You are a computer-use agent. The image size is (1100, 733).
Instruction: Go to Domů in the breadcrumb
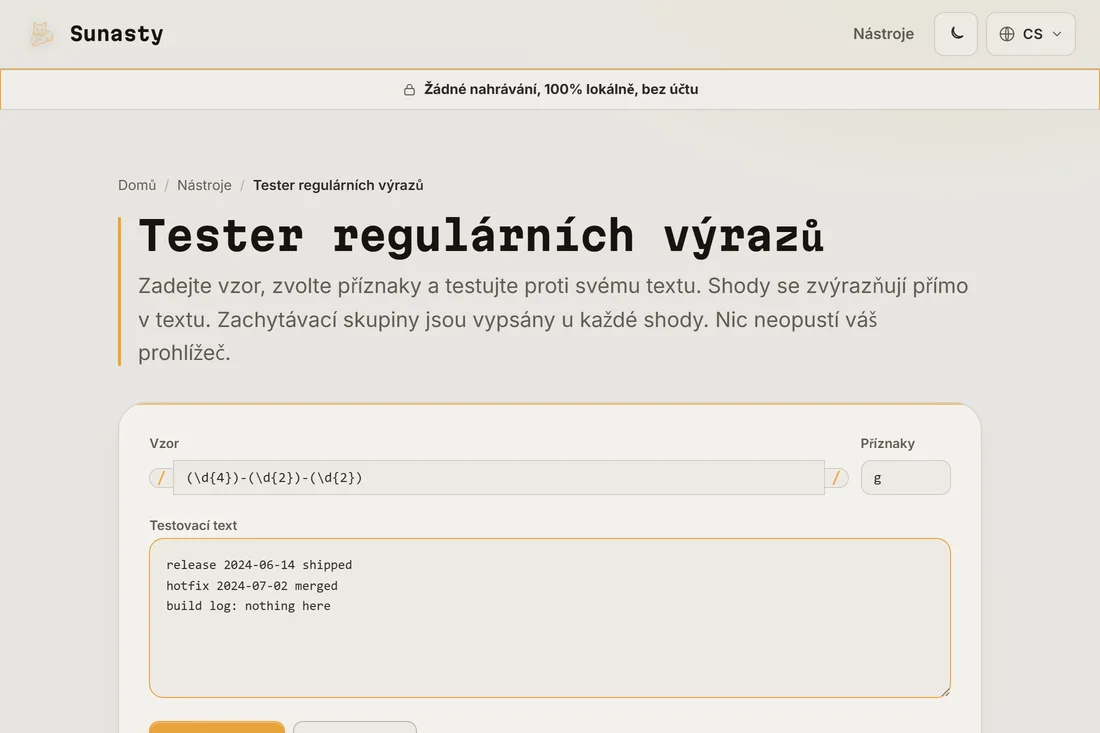pos(137,185)
